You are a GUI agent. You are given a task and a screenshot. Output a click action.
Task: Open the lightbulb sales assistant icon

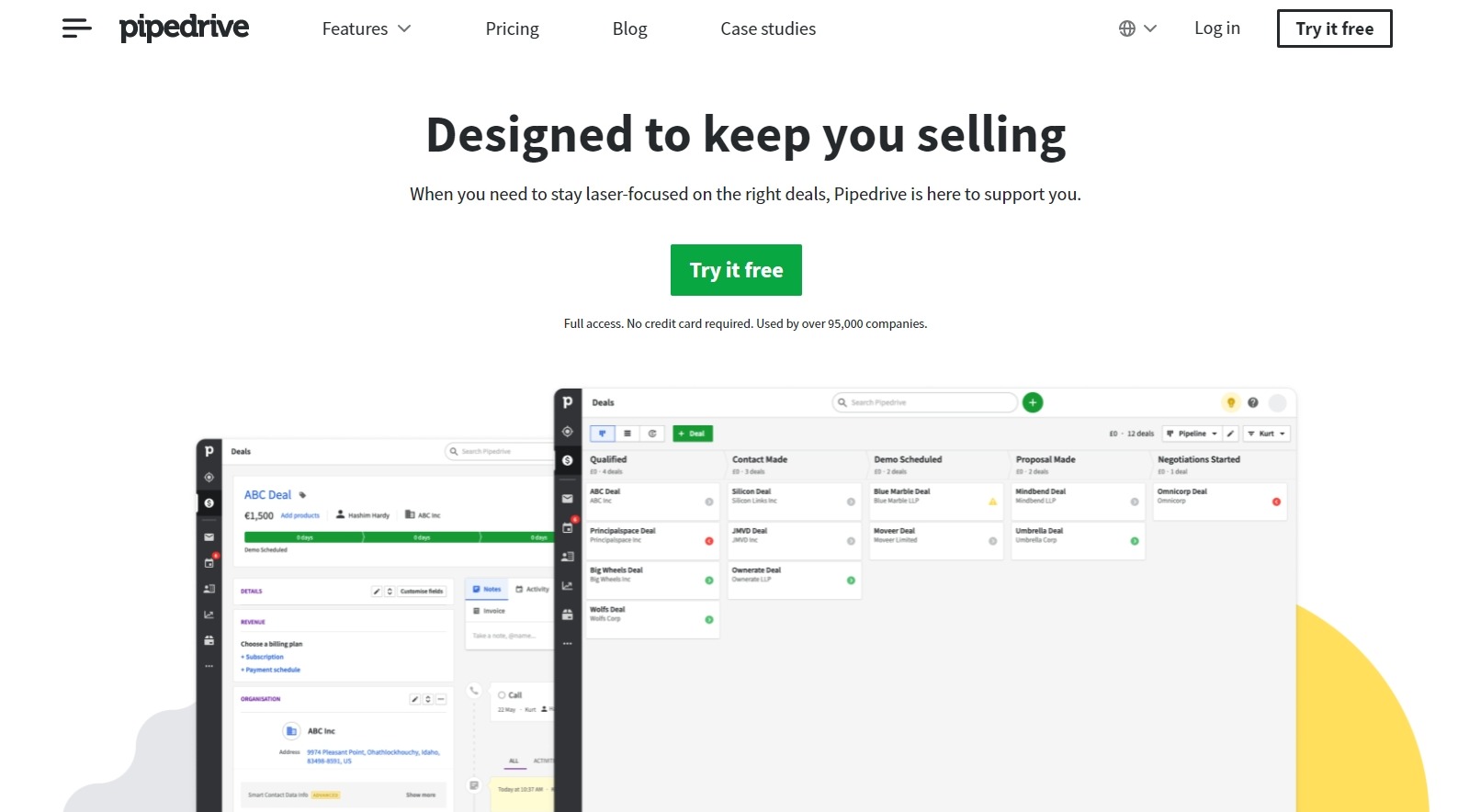point(1230,402)
